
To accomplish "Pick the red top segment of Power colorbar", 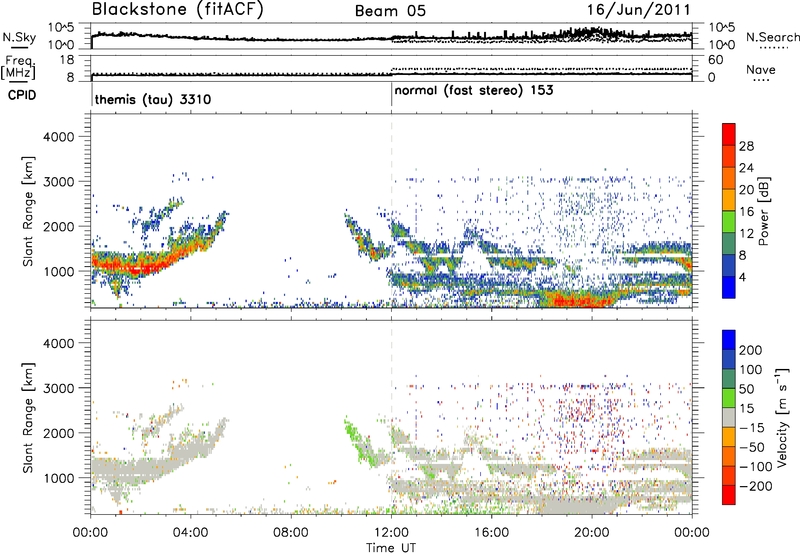I will 729,134.
